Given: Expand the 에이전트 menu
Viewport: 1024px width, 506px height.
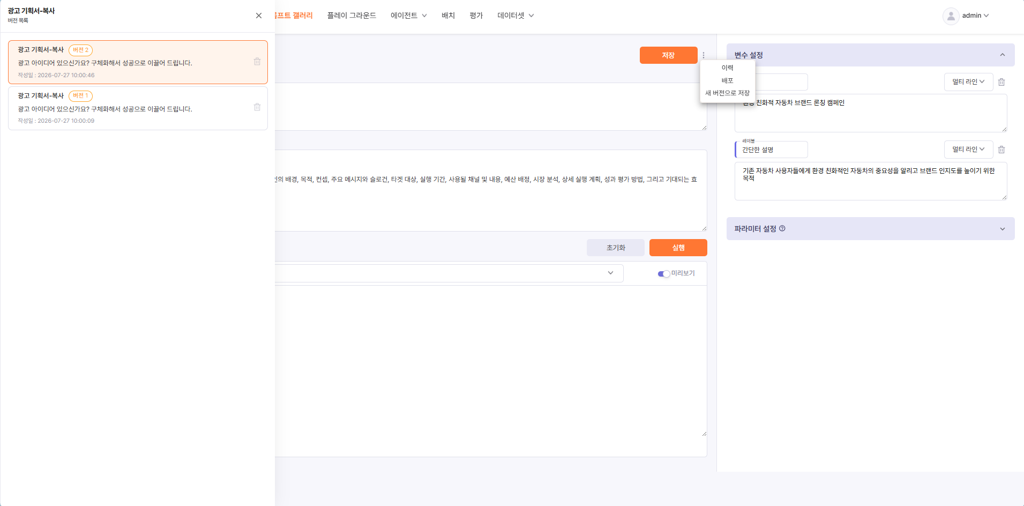Looking at the screenshot, I should [409, 15].
